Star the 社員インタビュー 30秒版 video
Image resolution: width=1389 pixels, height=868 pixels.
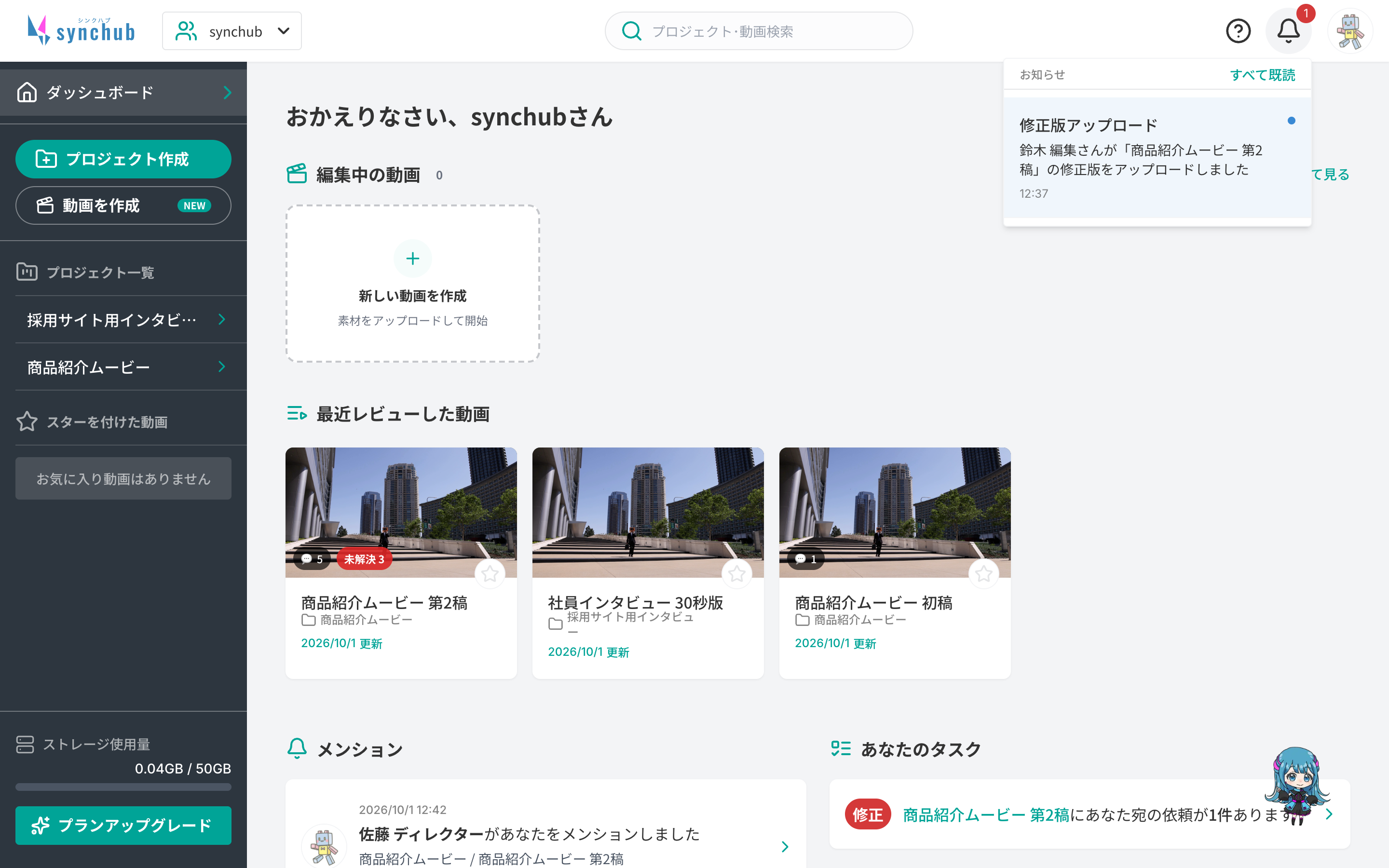[736, 573]
